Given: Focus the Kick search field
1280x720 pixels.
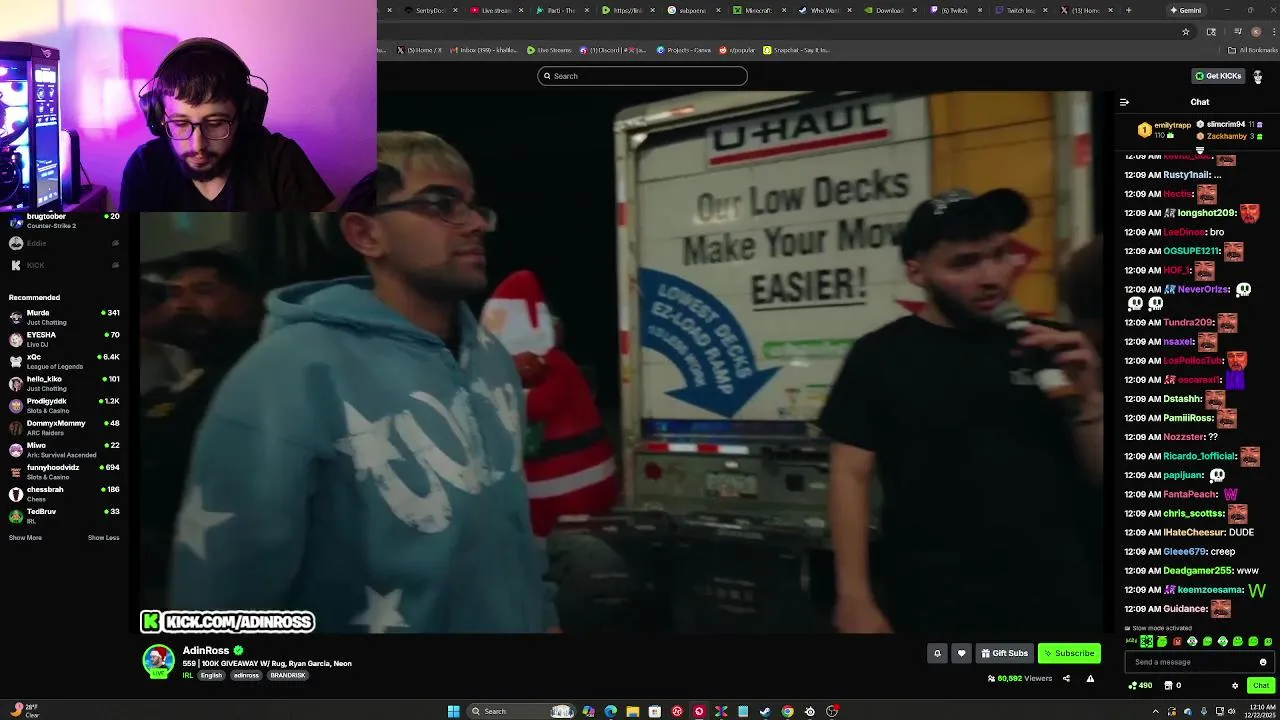Looking at the screenshot, I should pos(642,76).
